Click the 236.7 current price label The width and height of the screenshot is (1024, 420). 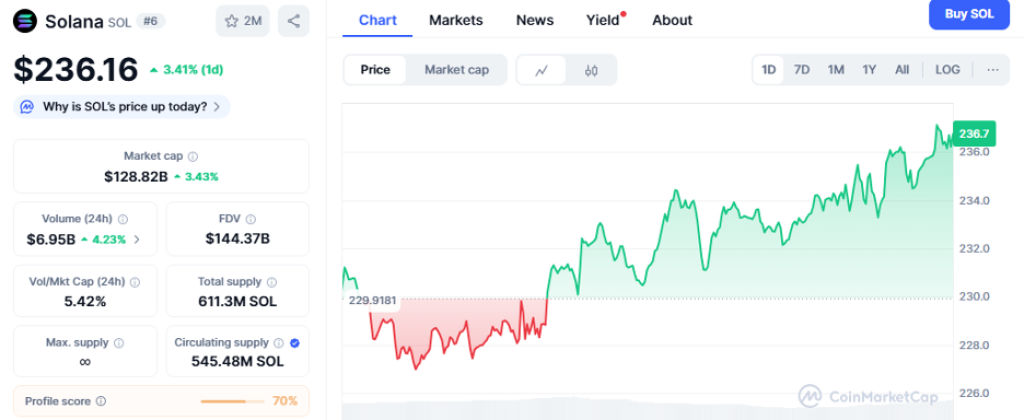click(x=972, y=133)
